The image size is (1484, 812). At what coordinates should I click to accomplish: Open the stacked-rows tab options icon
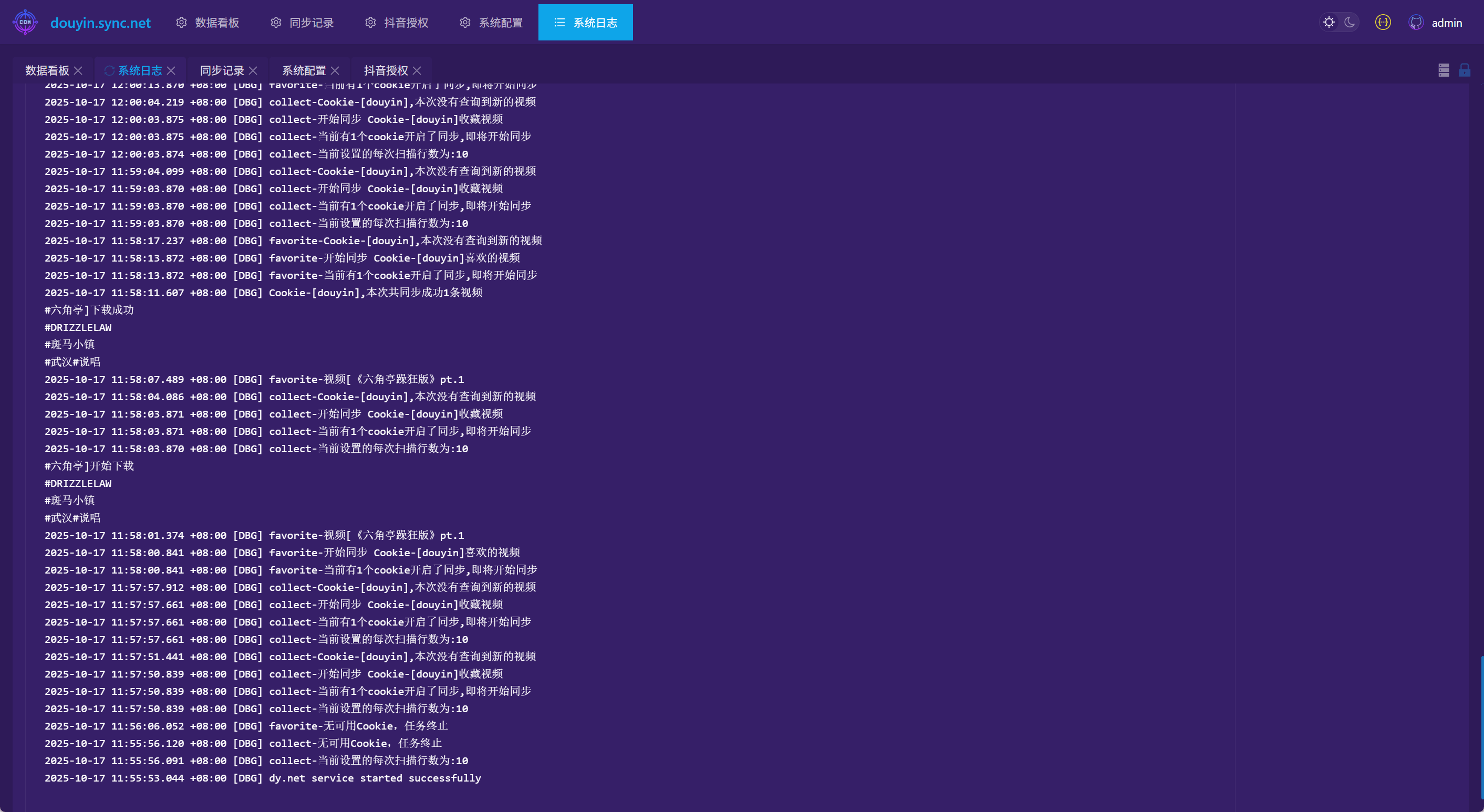[x=1443, y=70]
